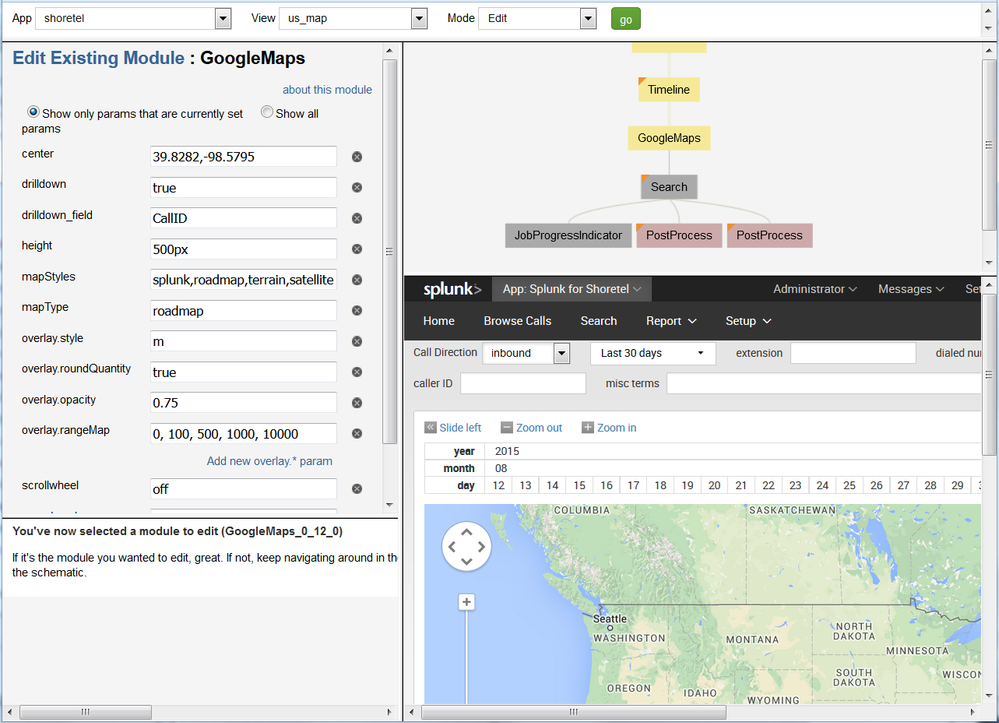Click day 24 in the timeline
This screenshot has height=723, width=999.
point(823,485)
